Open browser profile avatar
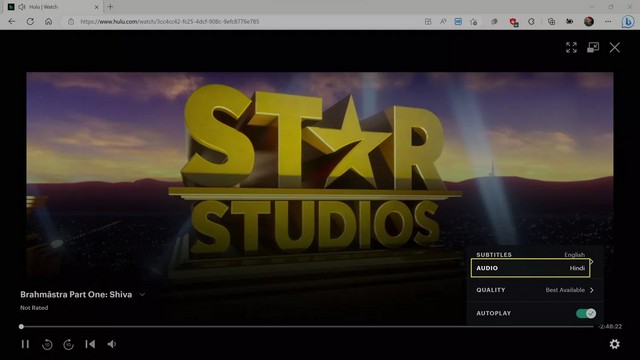The width and height of the screenshot is (640, 360). [x=589, y=21]
